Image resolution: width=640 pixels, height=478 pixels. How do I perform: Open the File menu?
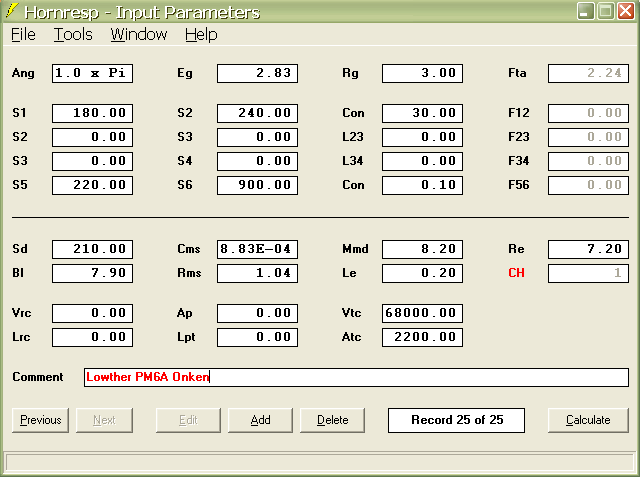pyautogui.click(x=23, y=35)
